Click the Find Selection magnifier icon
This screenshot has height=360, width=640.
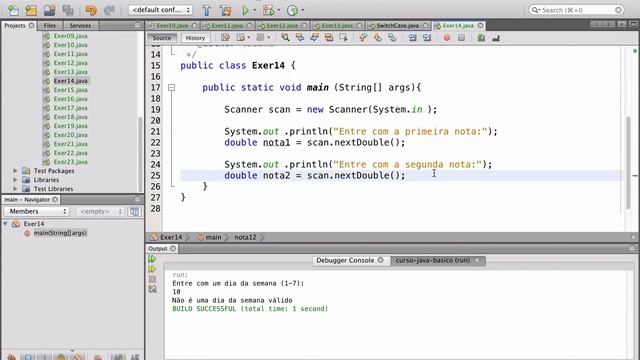pyautogui.click(x=285, y=38)
